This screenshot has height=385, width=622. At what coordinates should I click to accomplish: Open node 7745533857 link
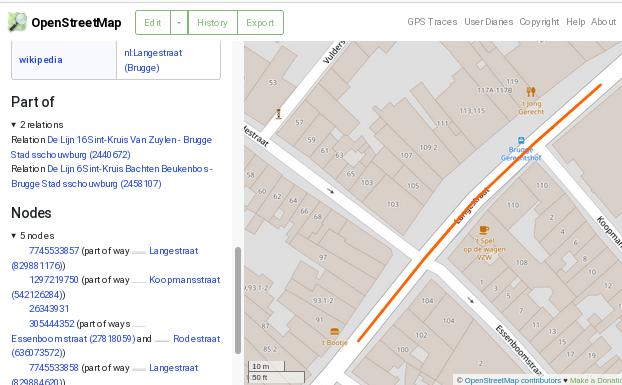pyautogui.click(x=54, y=251)
